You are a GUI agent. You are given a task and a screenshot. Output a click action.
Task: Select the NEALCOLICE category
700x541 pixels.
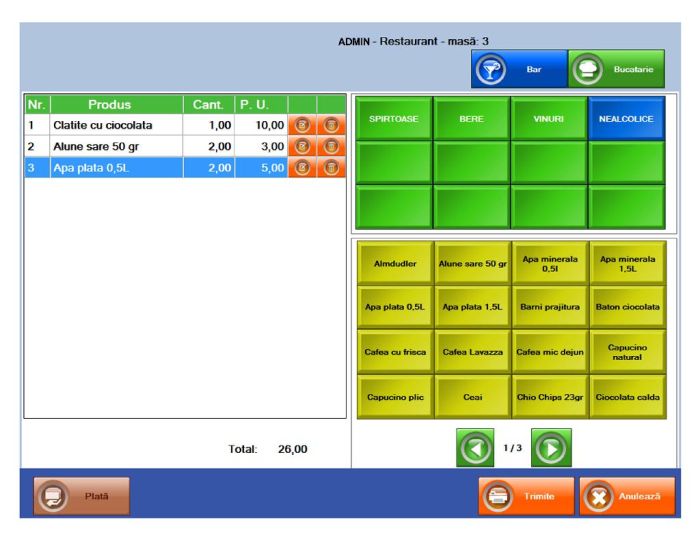pos(626,118)
